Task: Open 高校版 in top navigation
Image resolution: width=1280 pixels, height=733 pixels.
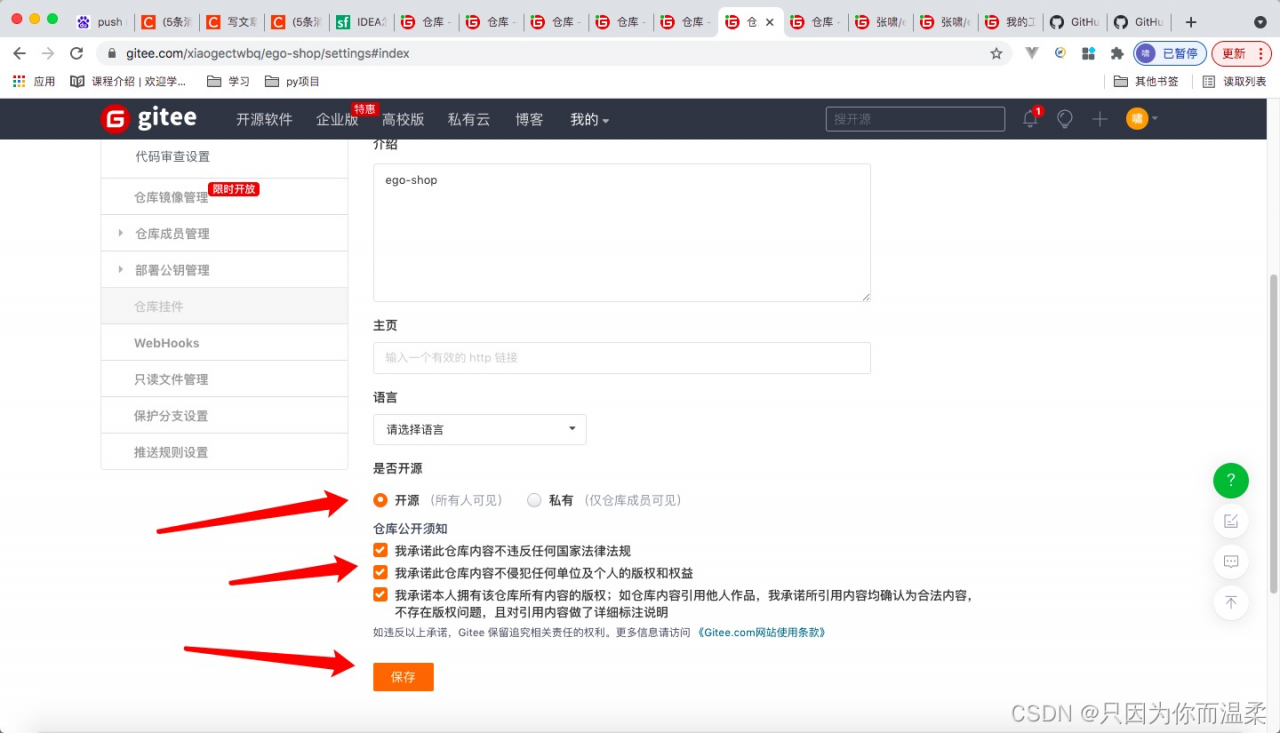Action: tap(403, 119)
